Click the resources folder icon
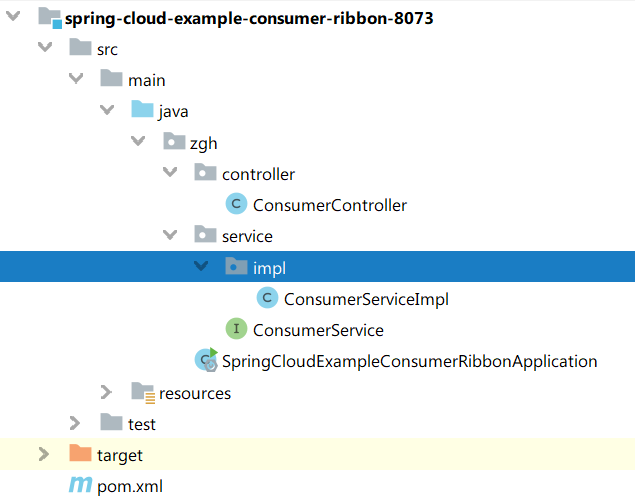This screenshot has width=635, height=502. click(x=143, y=393)
